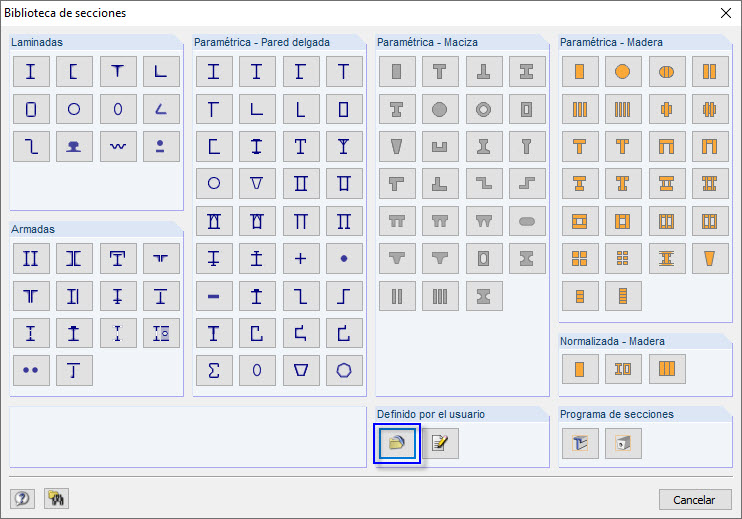Pick the wavy sheet pile section

click(118, 145)
